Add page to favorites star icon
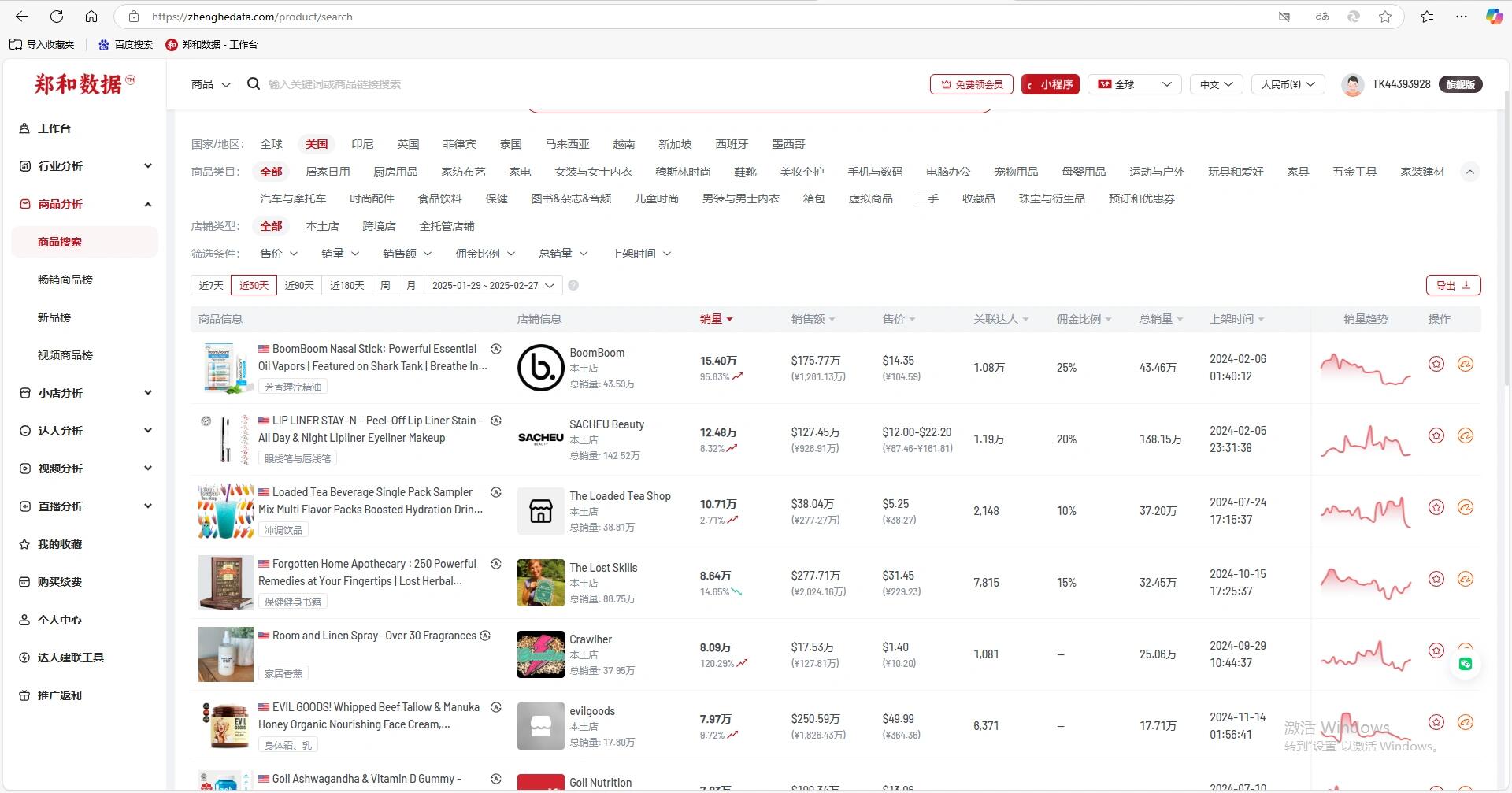Screen dimensions: 1512x793 click(x=1385, y=17)
